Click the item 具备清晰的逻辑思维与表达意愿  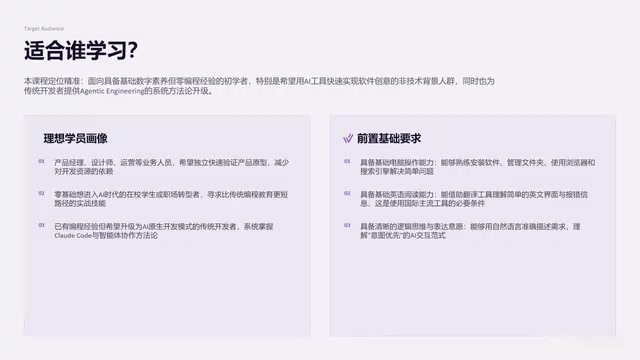pyautogui.click(x=470, y=231)
